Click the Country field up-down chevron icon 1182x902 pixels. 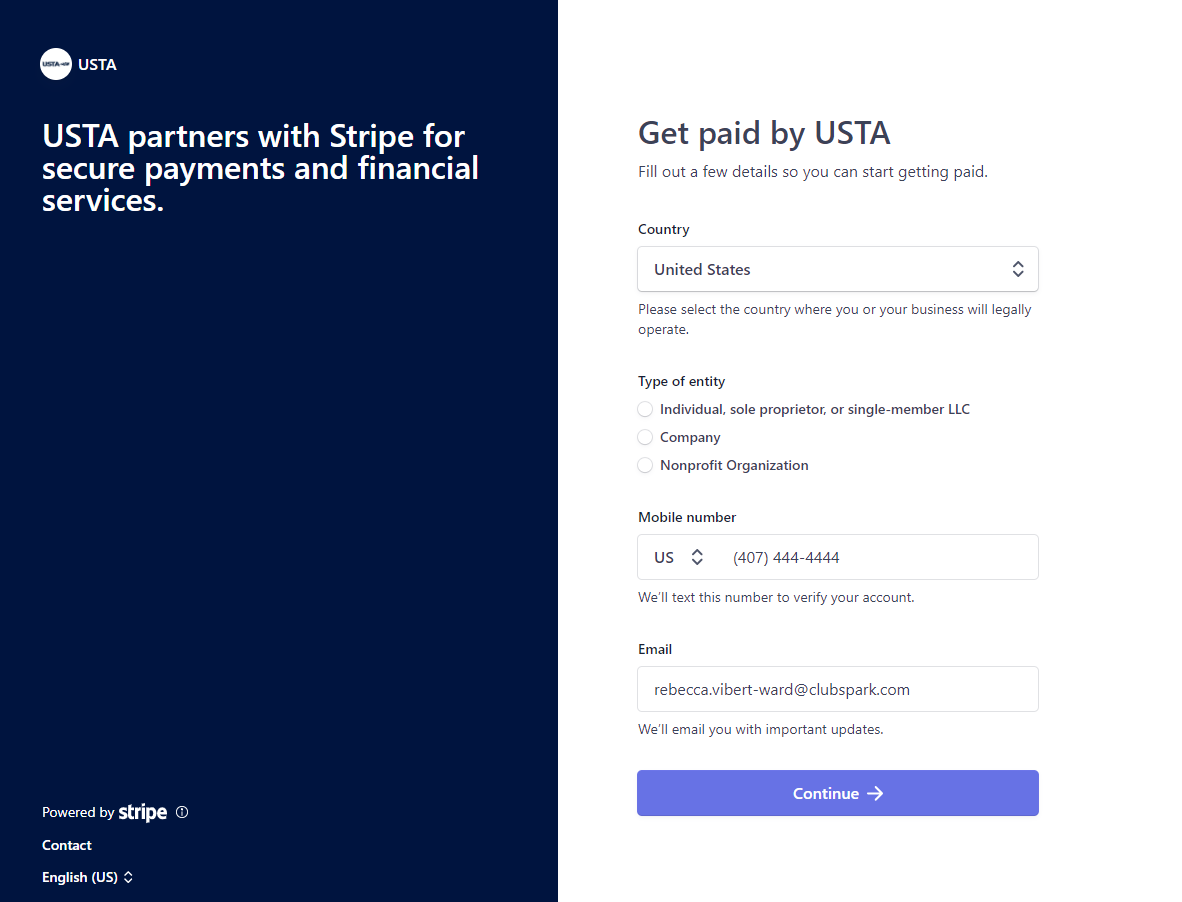tap(1018, 269)
